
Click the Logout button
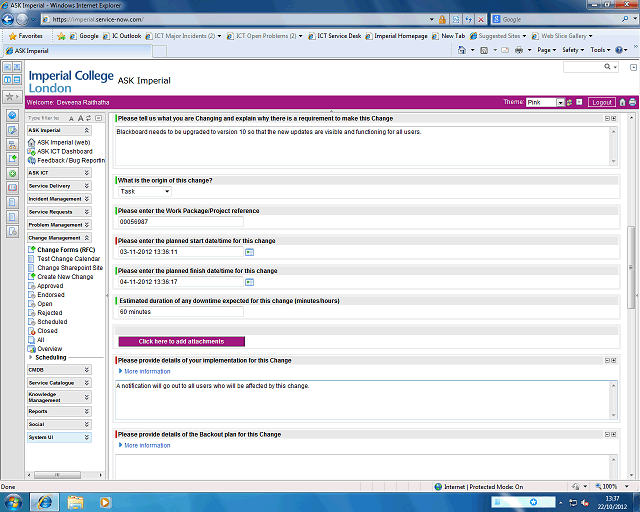coord(601,102)
